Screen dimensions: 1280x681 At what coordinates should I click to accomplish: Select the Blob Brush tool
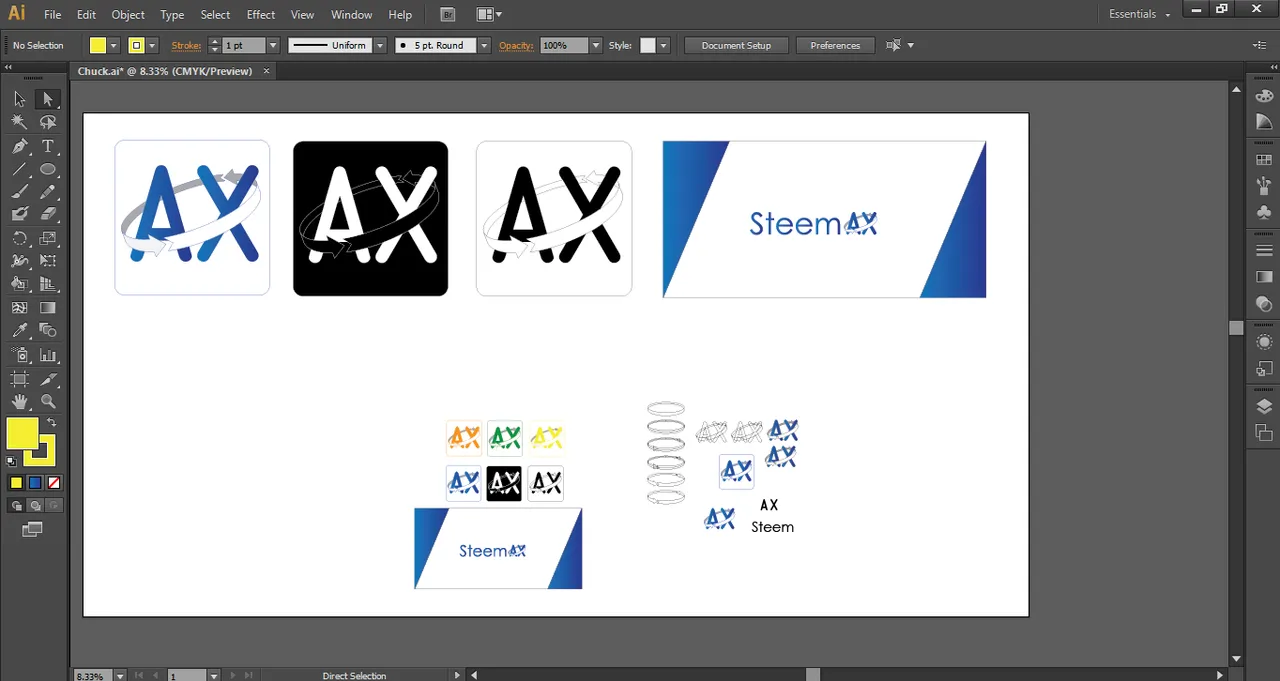[20, 214]
